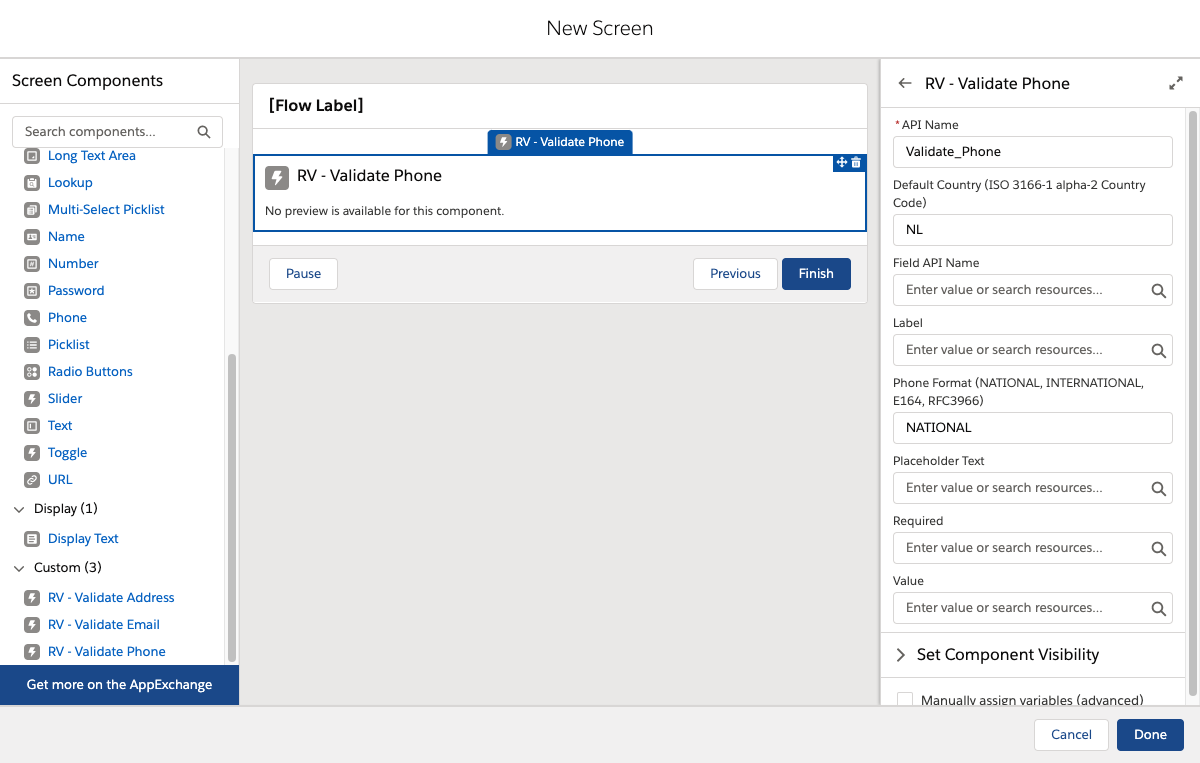Click the URL component icon

click(x=32, y=480)
